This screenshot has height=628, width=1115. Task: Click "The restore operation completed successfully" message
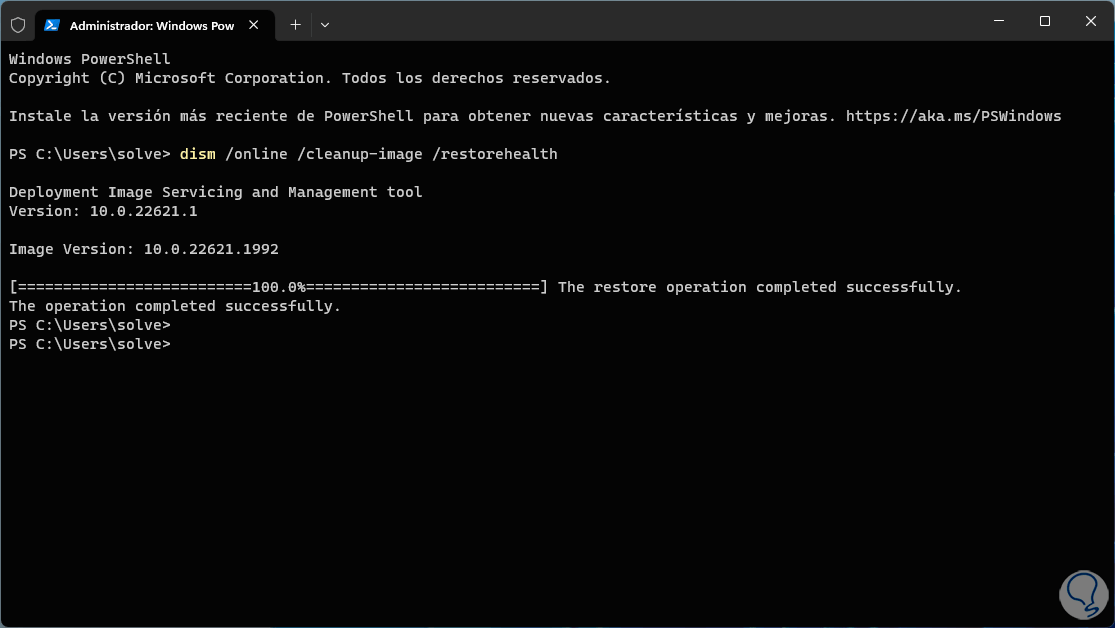click(x=759, y=287)
